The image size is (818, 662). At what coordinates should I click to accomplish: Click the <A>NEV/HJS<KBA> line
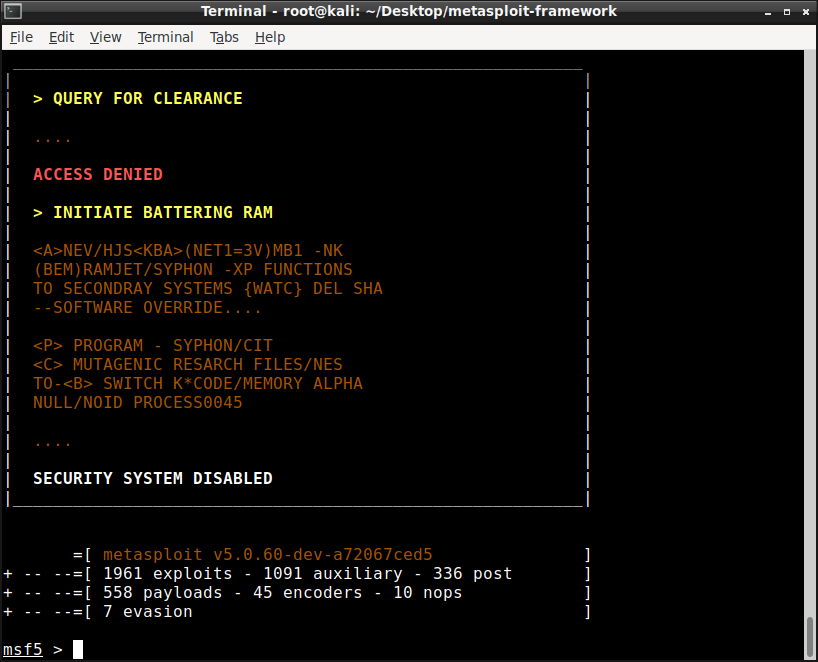point(188,250)
